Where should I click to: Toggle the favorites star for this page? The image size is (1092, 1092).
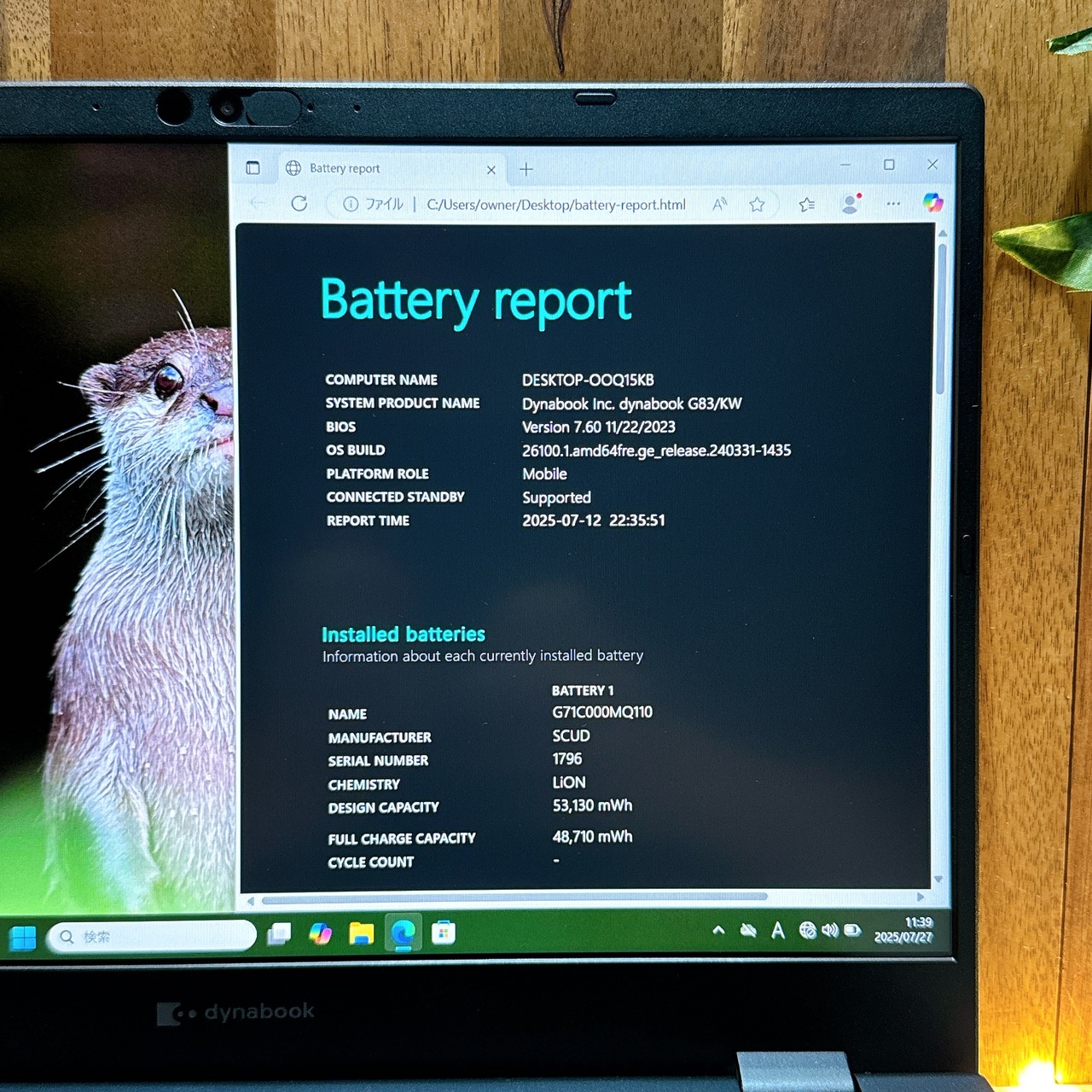pos(757,204)
